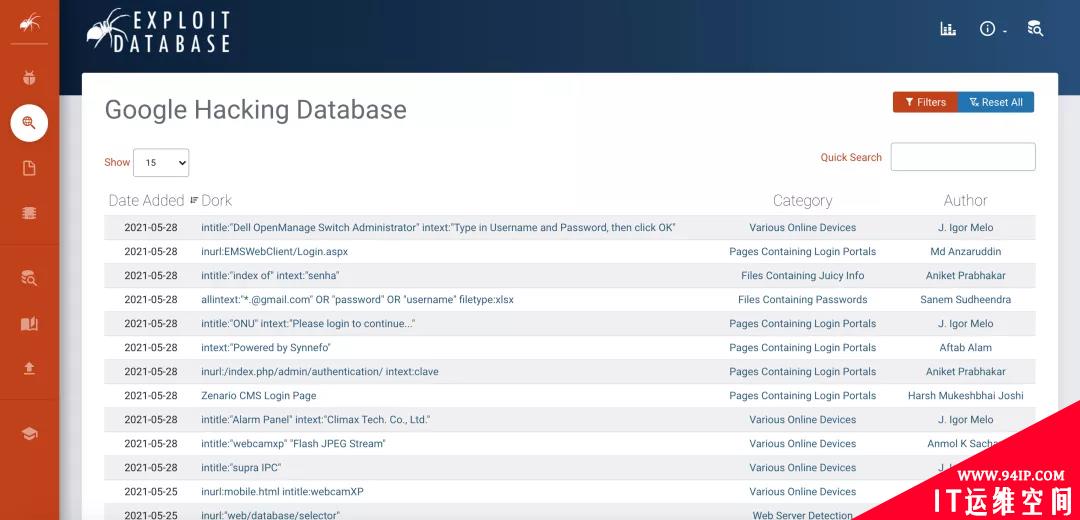Click Pages Containing Login Portals in EMSWebClient row
This screenshot has height=520, width=1080.
coord(802,251)
